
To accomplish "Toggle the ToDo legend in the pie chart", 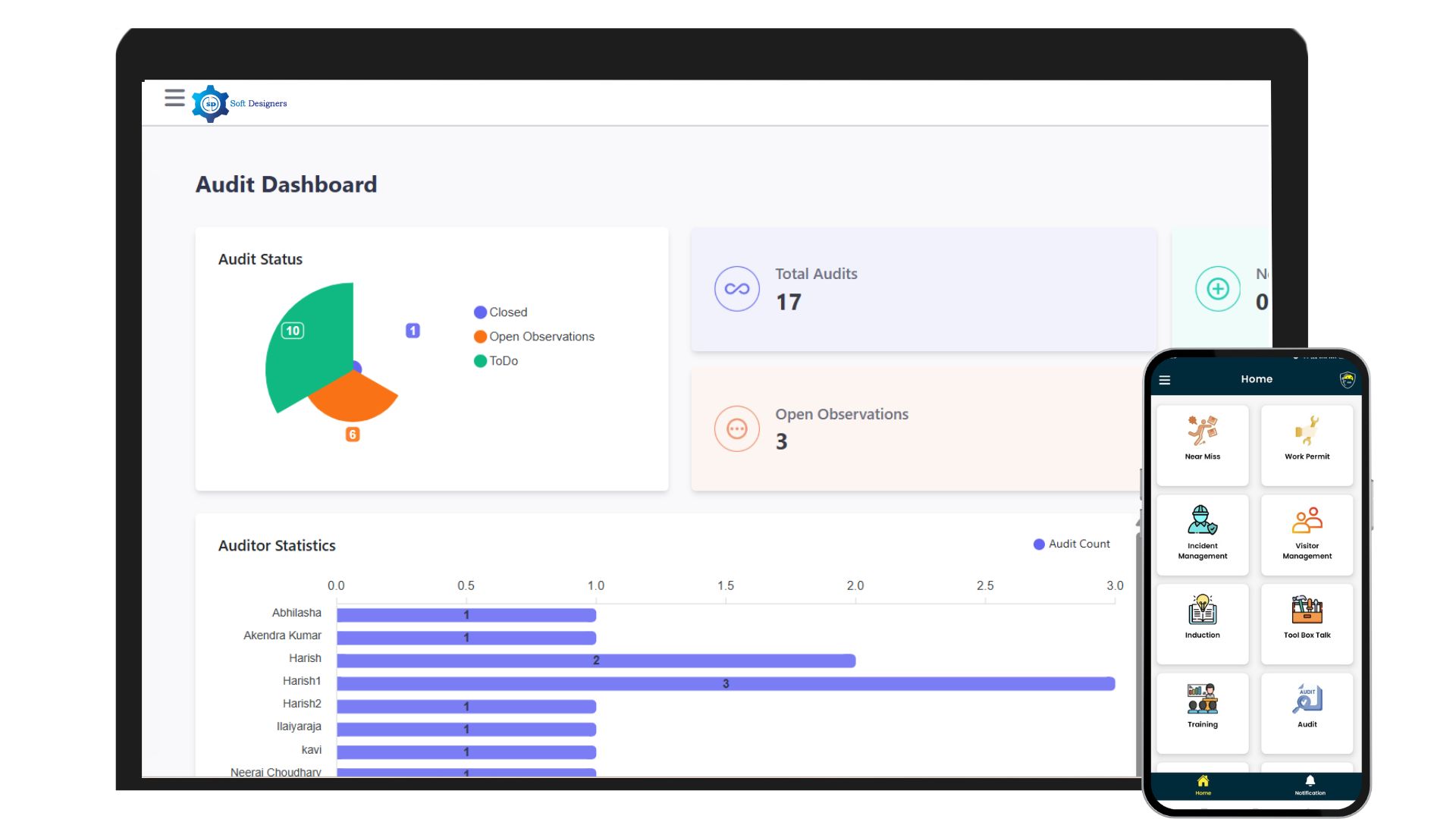I will (497, 360).
